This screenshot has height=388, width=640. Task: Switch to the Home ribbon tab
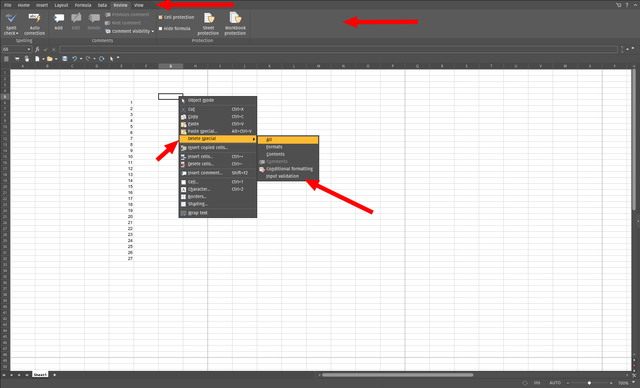pos(24,5)
